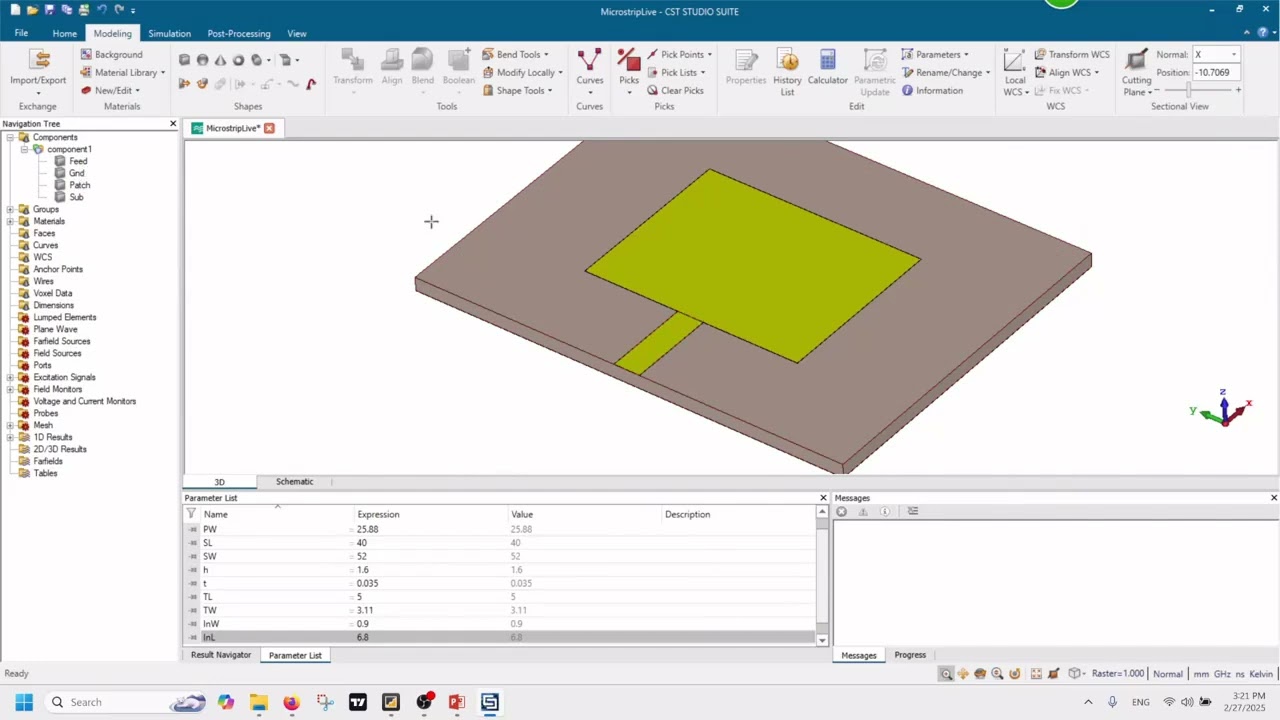Collapse the Components tree node
1280x720 pixels.
[11, 137]
